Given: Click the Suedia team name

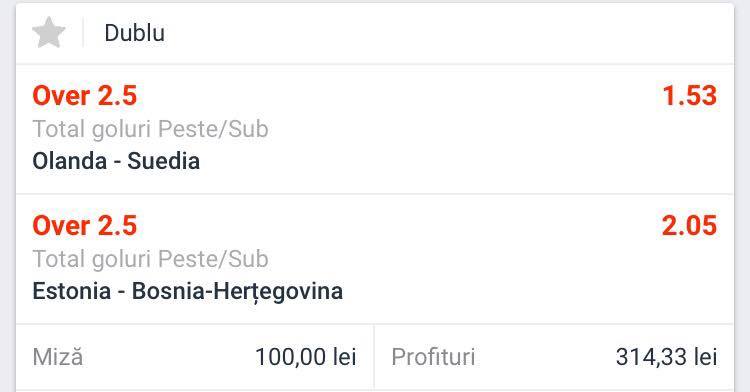Looking at the screenshot, I should click(163, 161).
